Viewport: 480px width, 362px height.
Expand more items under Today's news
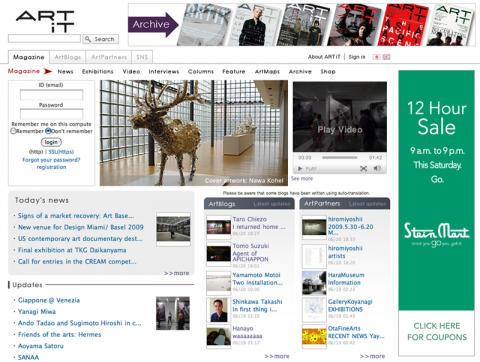point(176,273)
